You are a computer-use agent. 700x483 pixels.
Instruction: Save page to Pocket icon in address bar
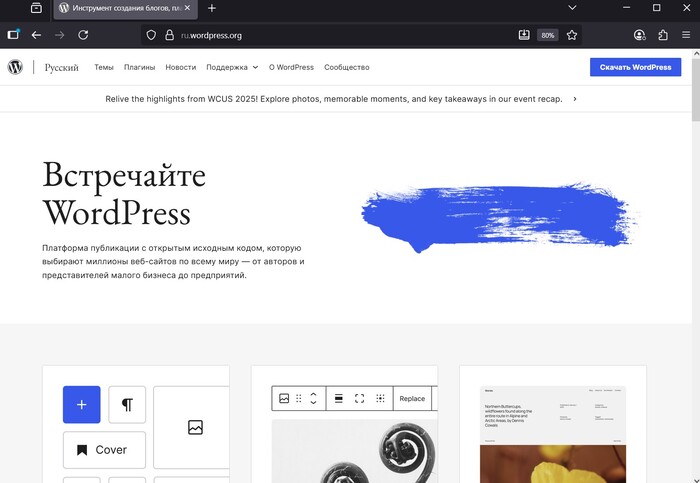pyautogui.click(x=524, y=35)
